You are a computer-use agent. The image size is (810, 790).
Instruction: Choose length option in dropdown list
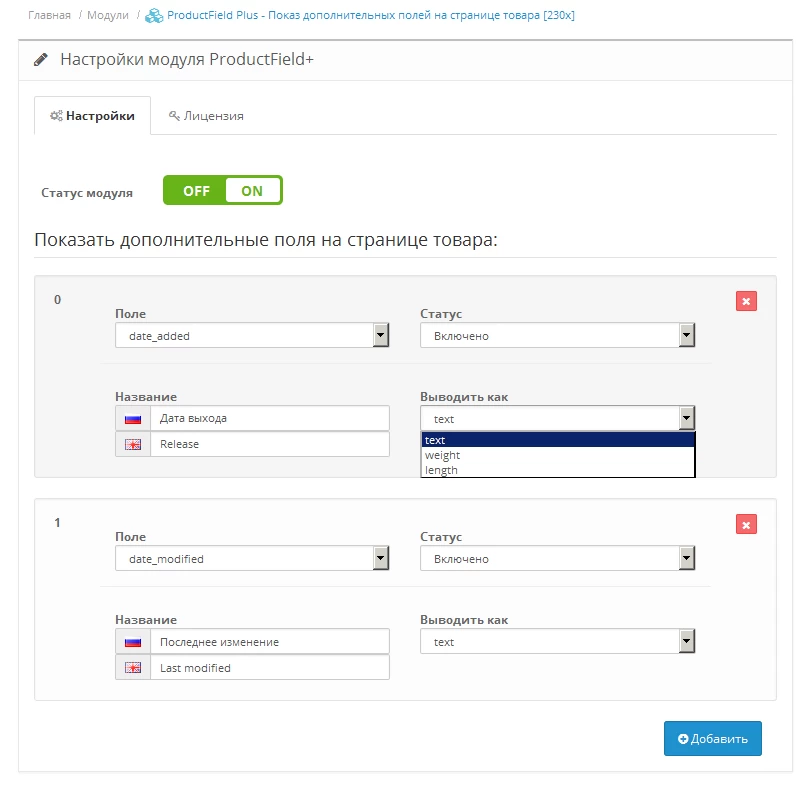[558, 470]
